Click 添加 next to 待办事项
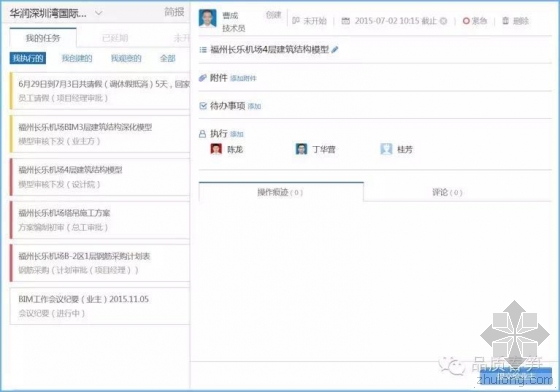The height and width of the screenshot is (392, 560). (254, 106)
